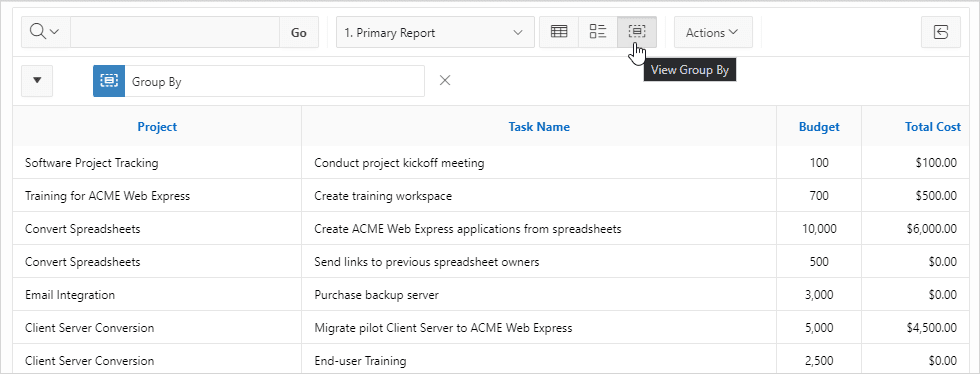
Task: Click the 10,000 budget value
Action: click(819, 229)
